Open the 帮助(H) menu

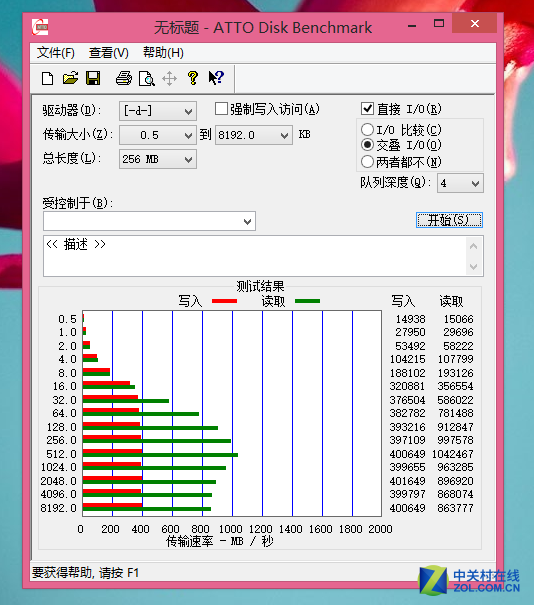[163, 53]
